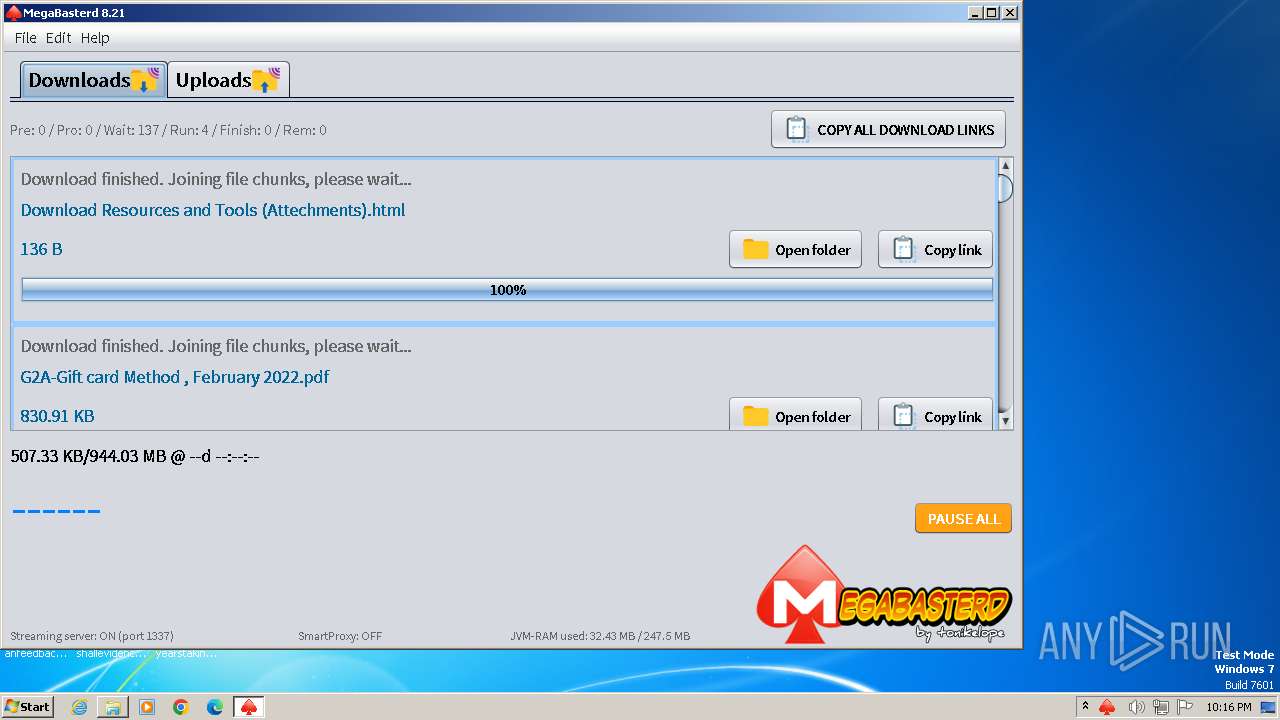The width and height of the screenshot is (1280, 720).
Task: Click the Pre/Pro/Wait/Run status counter text
Action: [168, 130]
